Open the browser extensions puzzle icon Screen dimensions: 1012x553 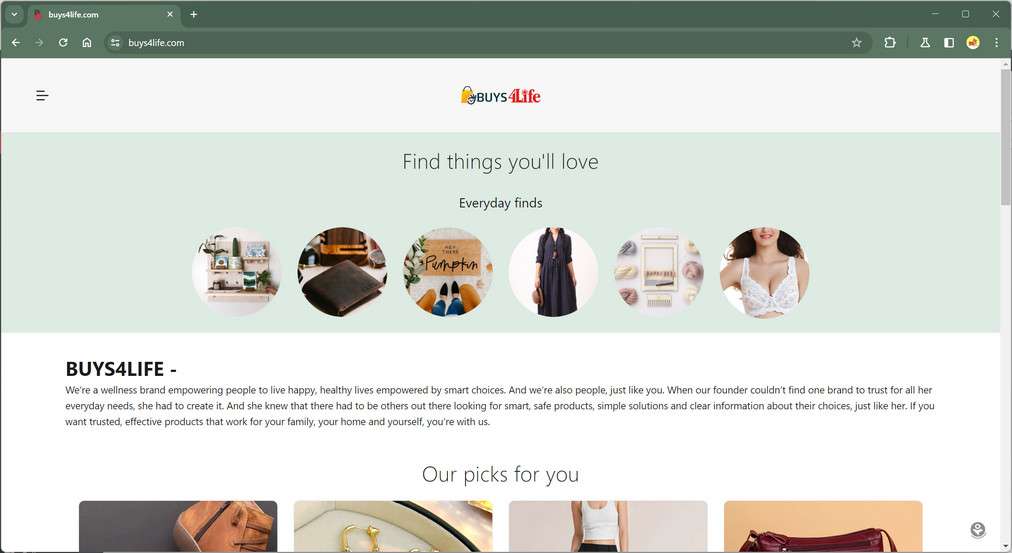pyautogui.click(x=890, y=43)
